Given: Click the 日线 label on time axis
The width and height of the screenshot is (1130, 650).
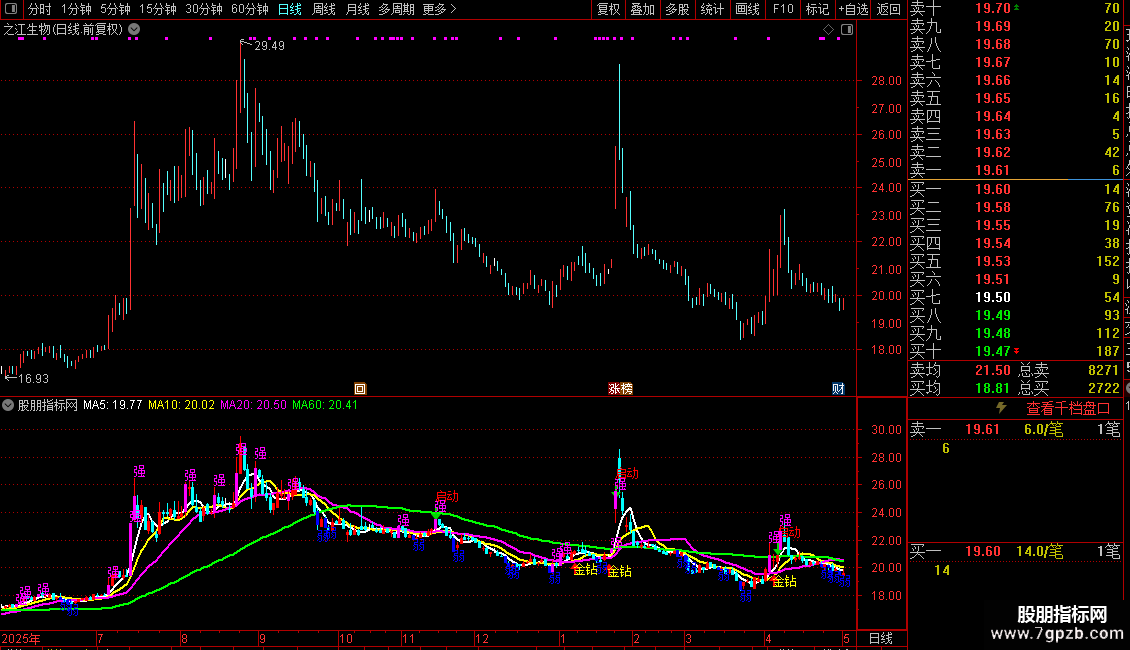Looking at the screenshot, I should (x=881, y=638).
